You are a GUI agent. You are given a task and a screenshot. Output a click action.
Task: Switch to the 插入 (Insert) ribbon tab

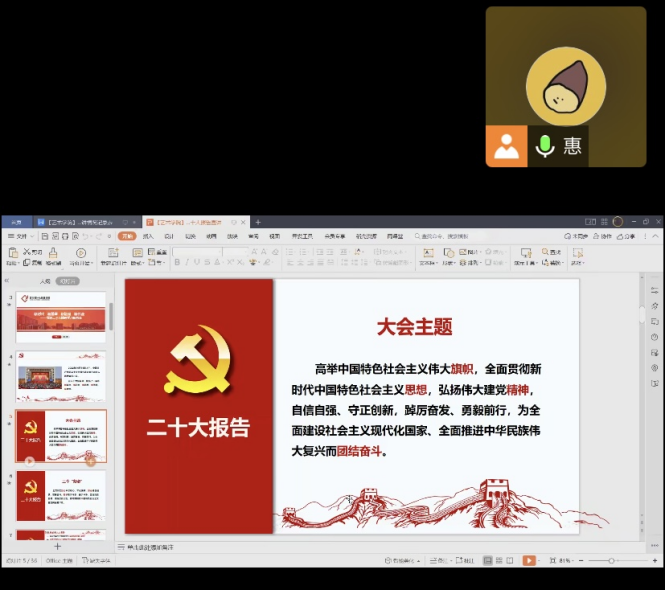pyautogui.click(x=148, y=236)
